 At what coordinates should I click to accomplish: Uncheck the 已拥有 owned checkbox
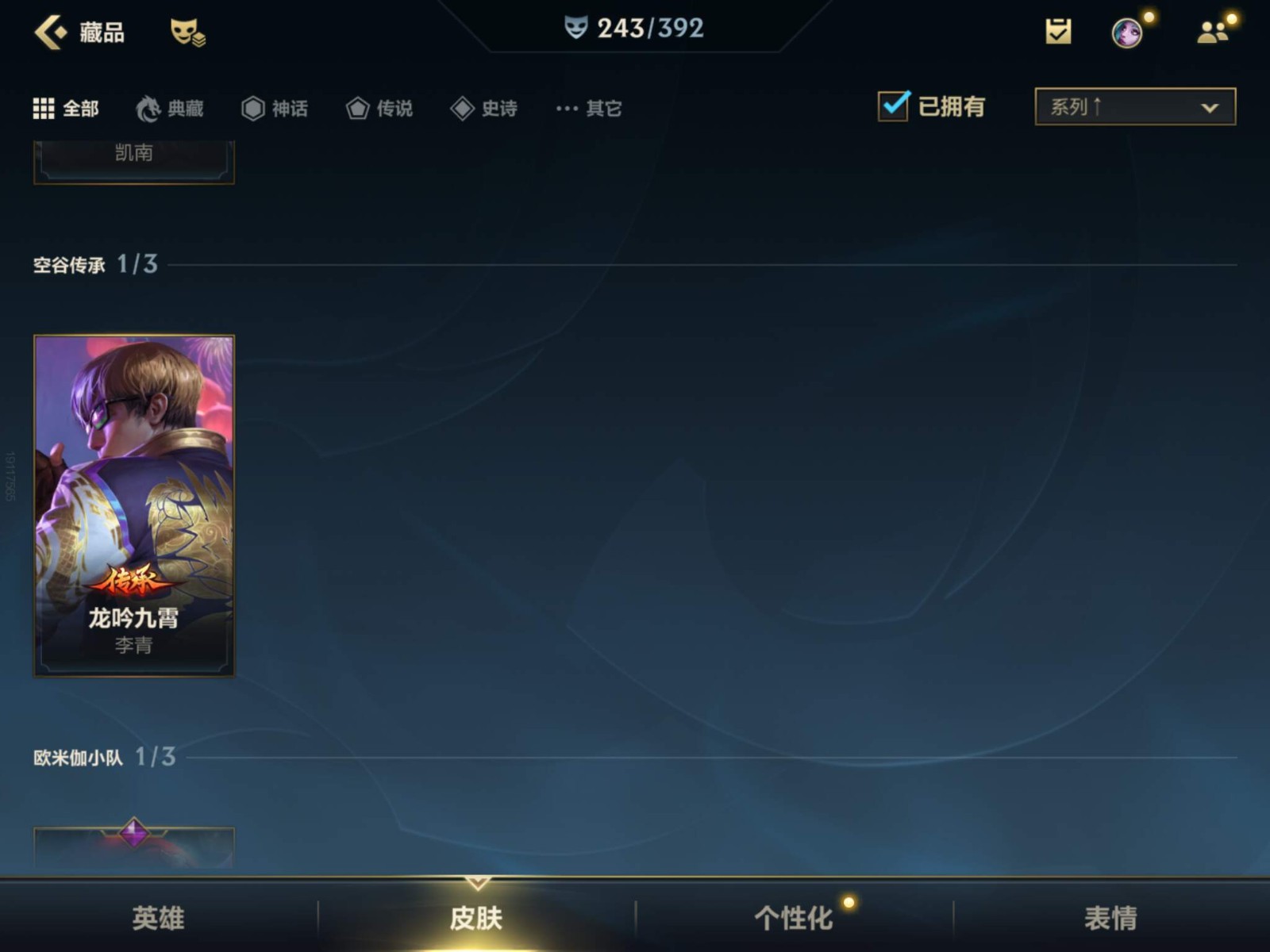point(894,106)
